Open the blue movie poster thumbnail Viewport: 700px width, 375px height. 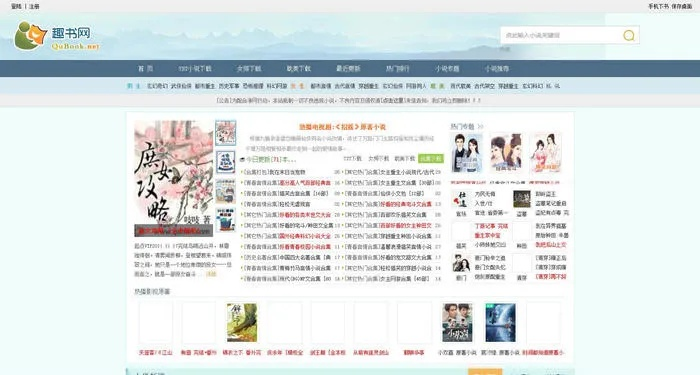click(x=500, y=323)
